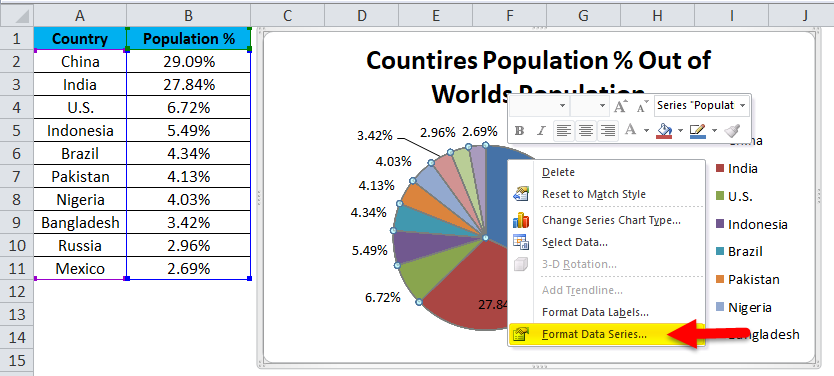The height and width of the screenshot is (376, 834).
Task: Apply right text alignment in mini toolbar
Action: point(607,130)
